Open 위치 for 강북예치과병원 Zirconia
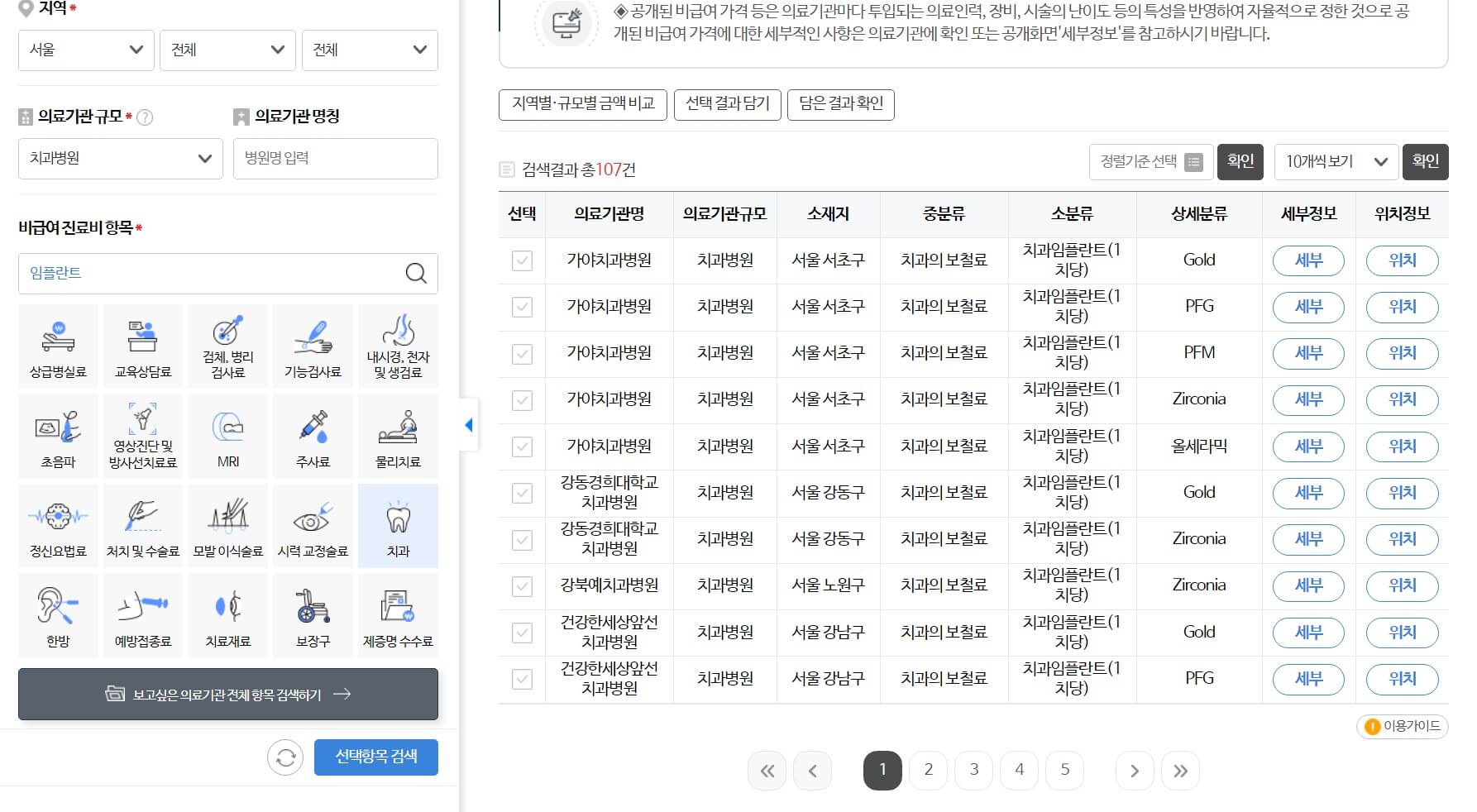The width and height of the screenshot is (1477, 812). (1403, 586)
